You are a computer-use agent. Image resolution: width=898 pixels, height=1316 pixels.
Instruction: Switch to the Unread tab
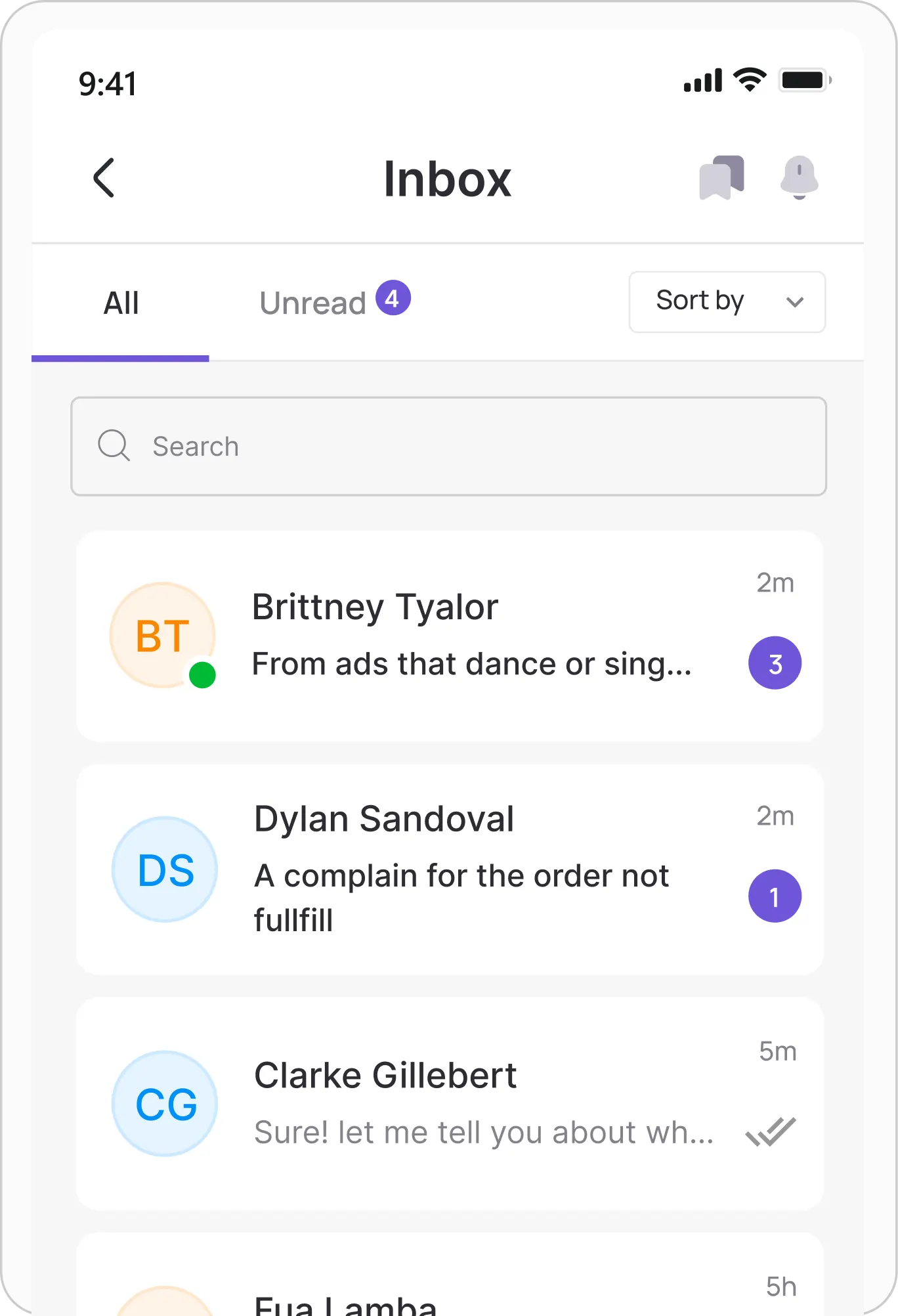pos(313,303)
